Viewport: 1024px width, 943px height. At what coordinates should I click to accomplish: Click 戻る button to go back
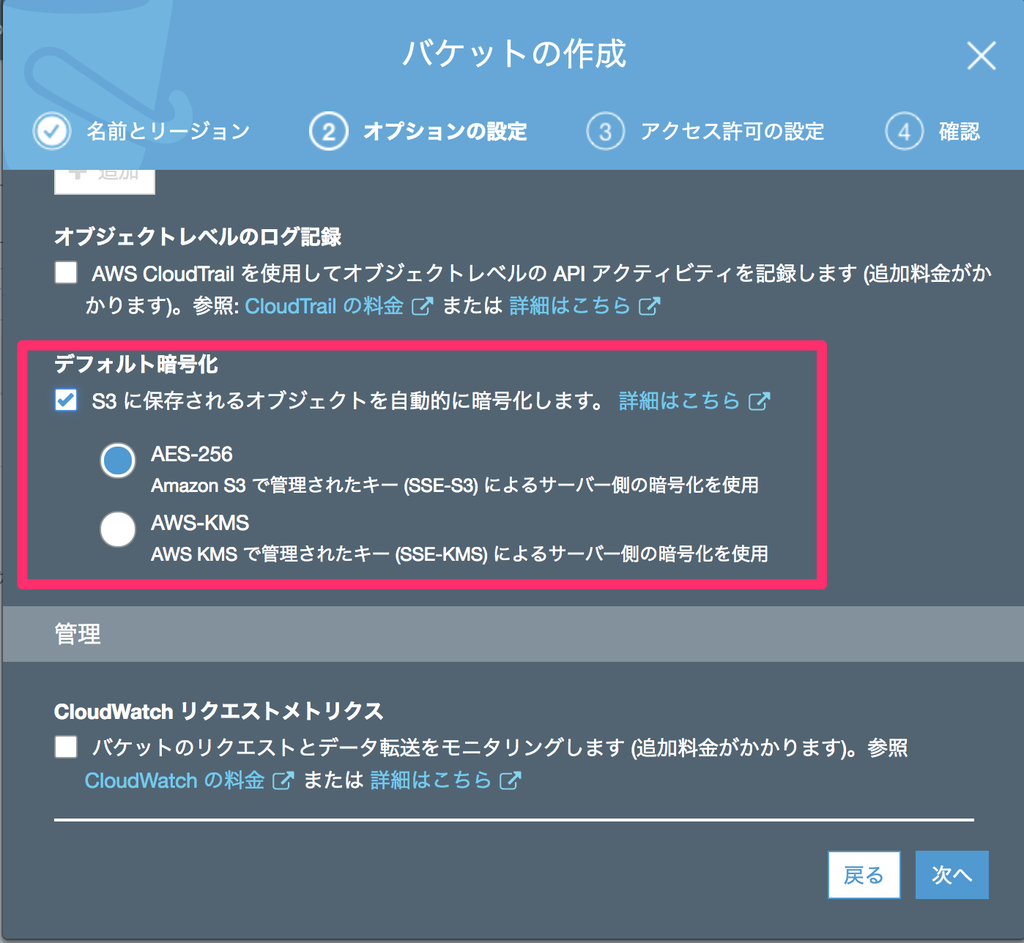pyautogui.click(x=863, y=875)
